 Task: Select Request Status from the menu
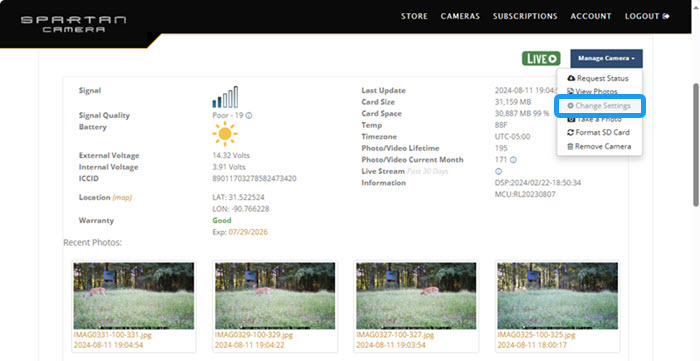click(599, 78)
